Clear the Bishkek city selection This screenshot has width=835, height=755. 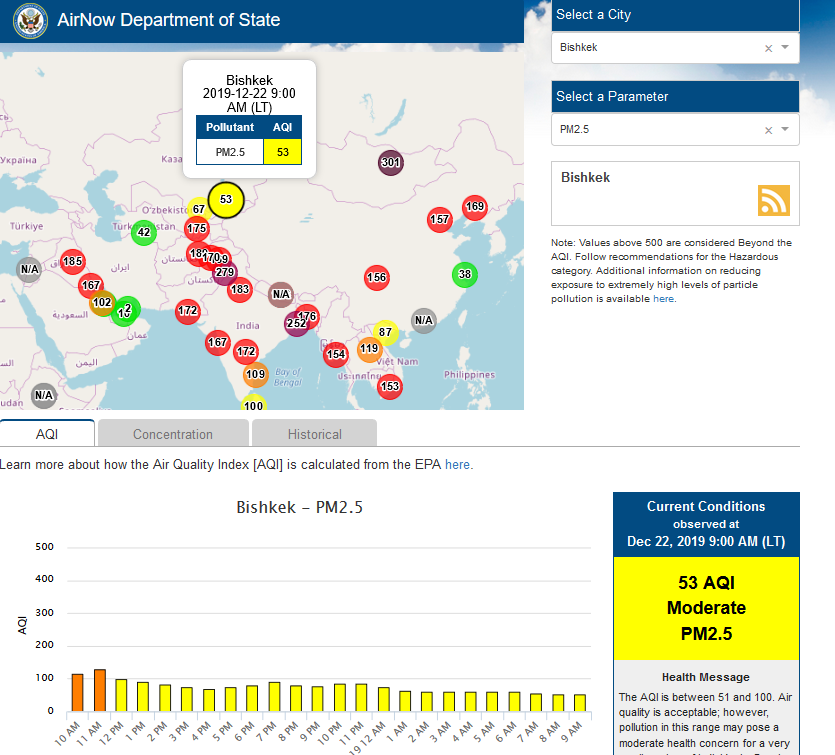(x=768, y=48)
